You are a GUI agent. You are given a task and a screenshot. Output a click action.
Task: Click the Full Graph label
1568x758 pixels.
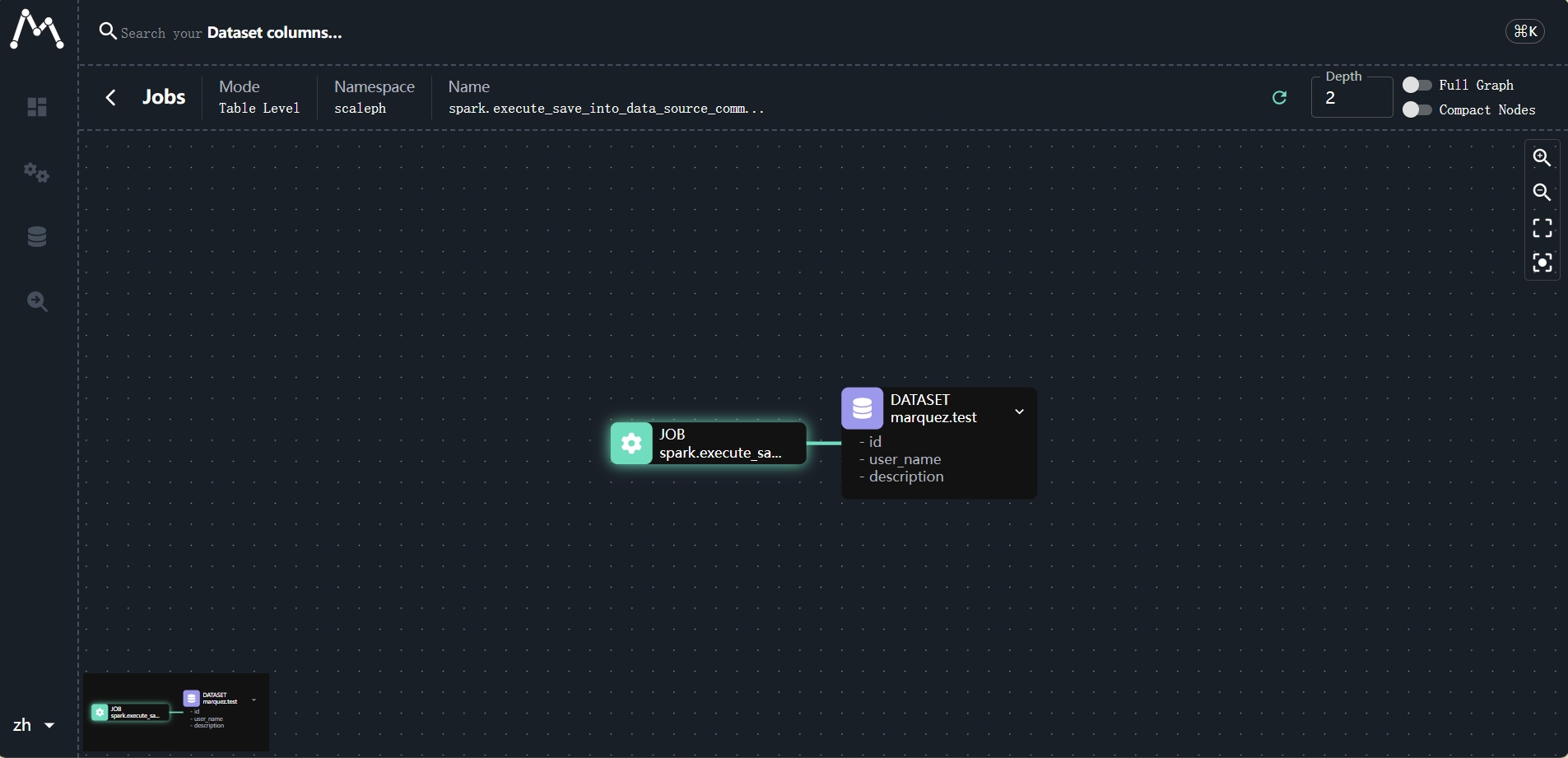pyautogui.click(x=1476, y=85)
